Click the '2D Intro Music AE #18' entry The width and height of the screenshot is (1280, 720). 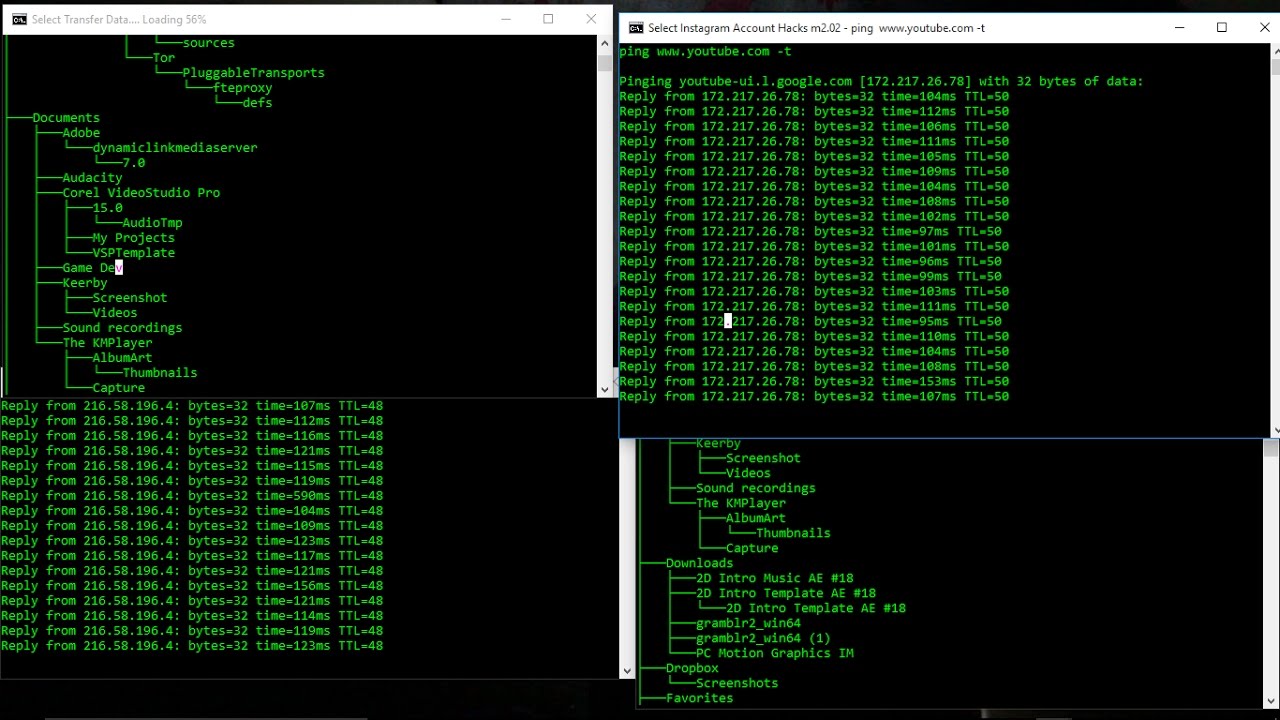775,578
